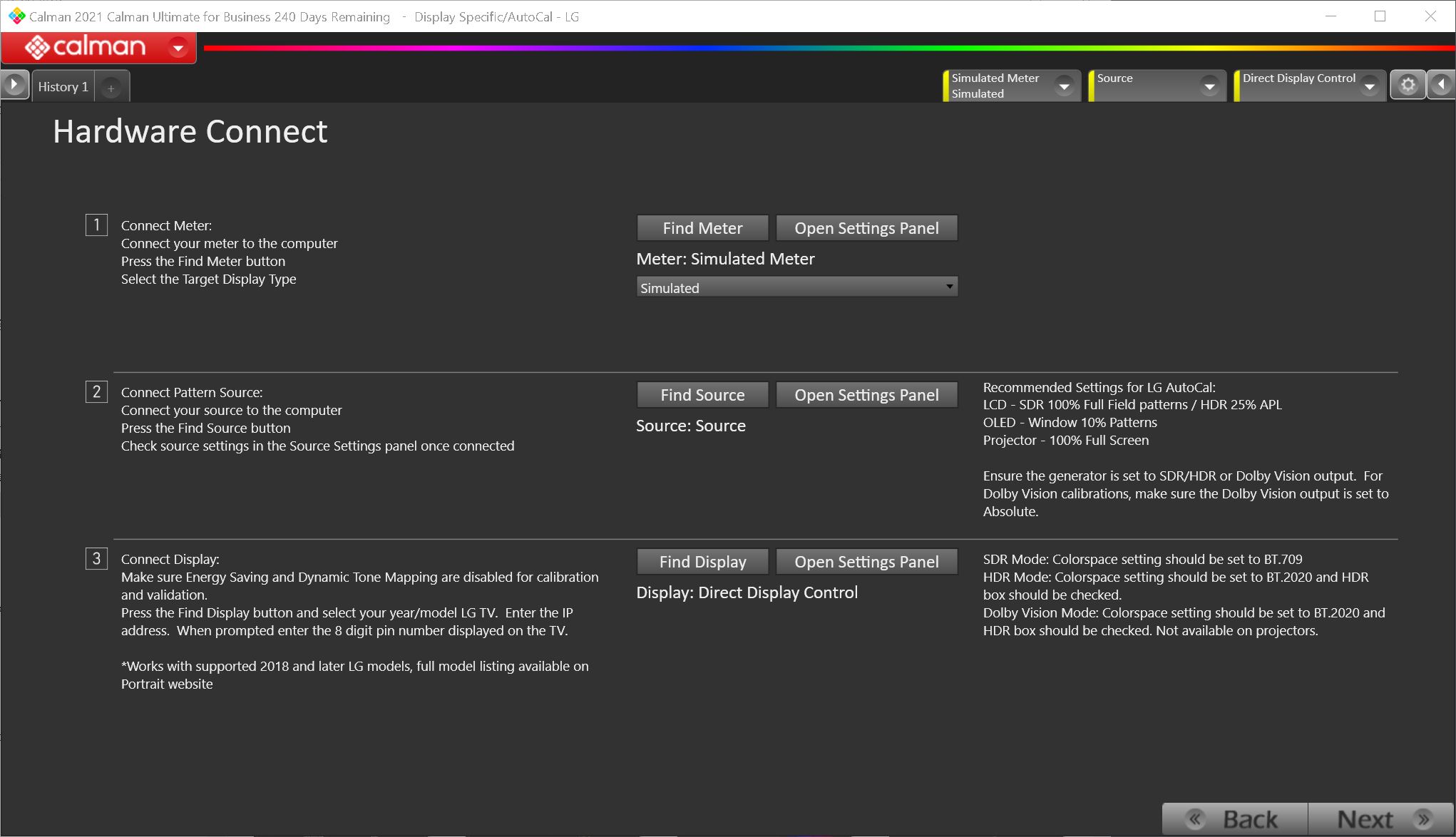Screen dimensions: 1456x837
Task: Open the red Calman dropdown arrow
Action: (x=178, y=48)
